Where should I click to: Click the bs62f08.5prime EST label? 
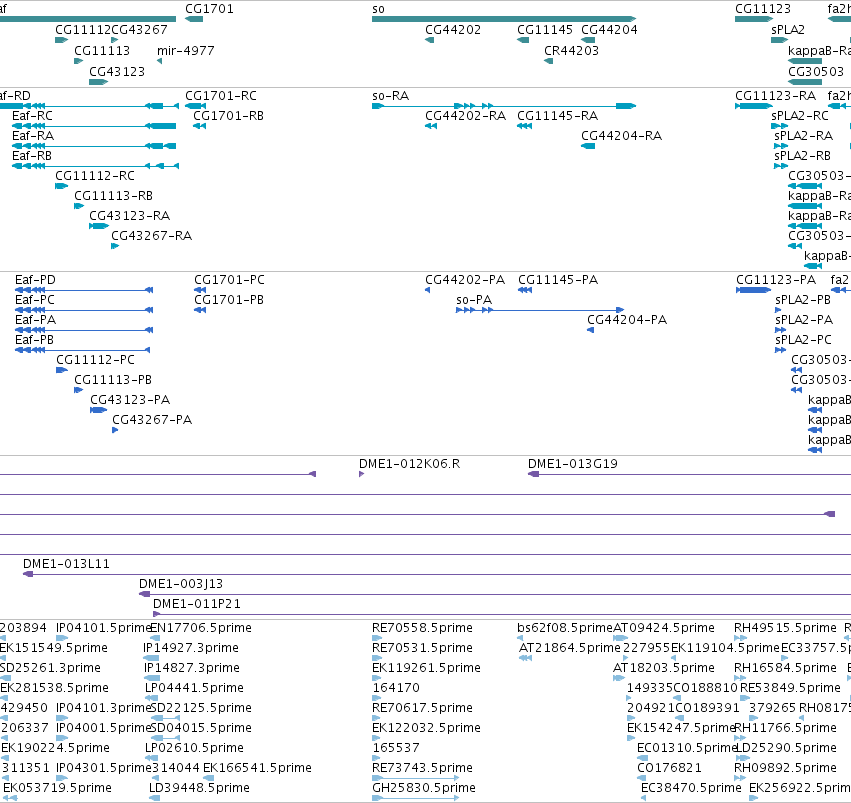click(565, 628)
